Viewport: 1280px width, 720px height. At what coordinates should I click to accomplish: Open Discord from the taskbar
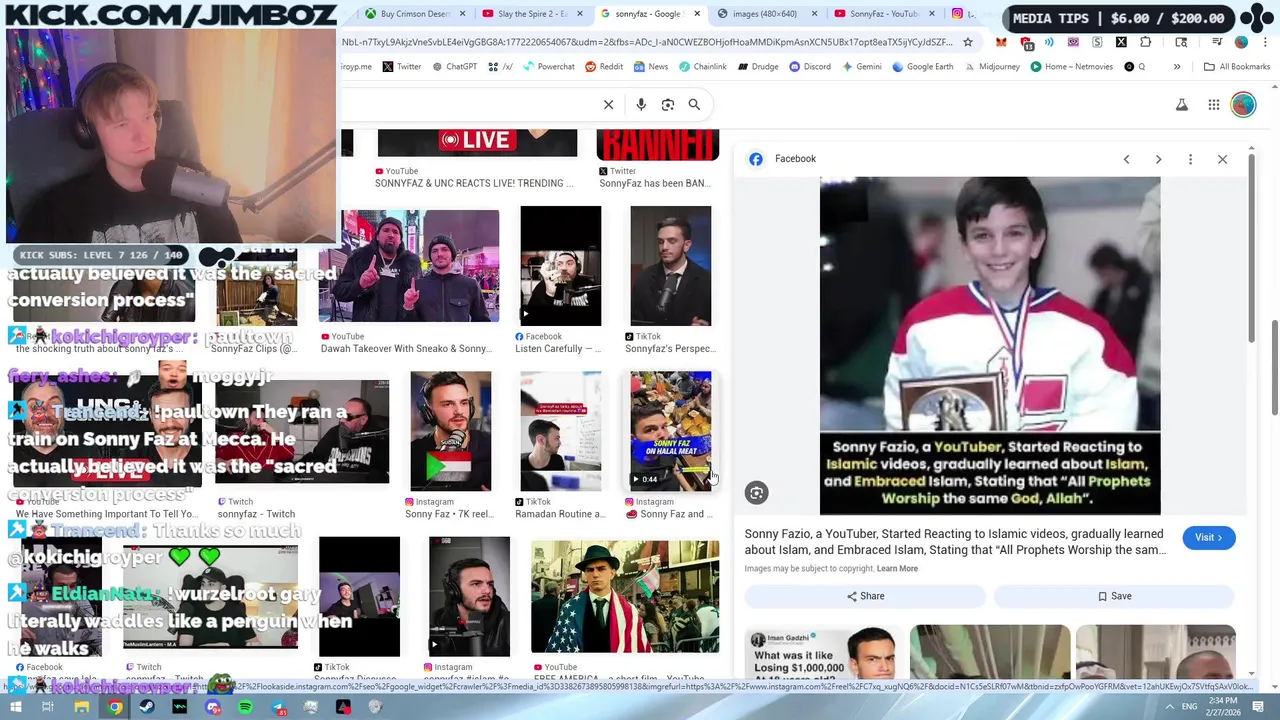click(x=212, y=707)
